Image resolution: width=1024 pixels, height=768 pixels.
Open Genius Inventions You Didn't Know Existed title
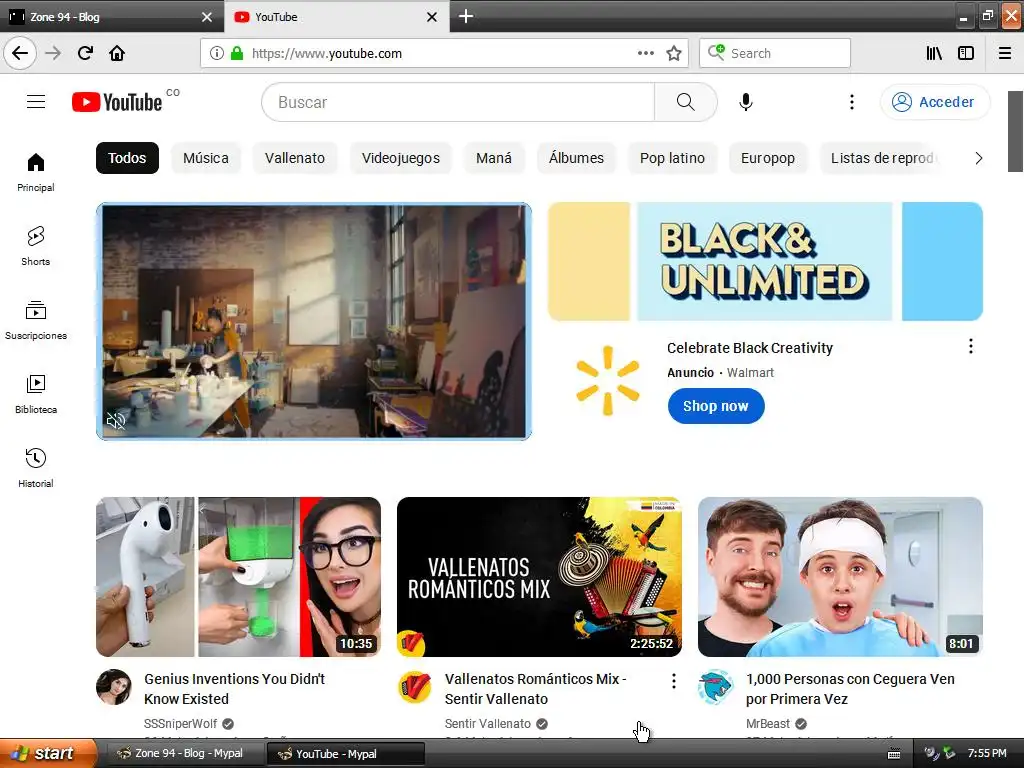pos(234,689)
